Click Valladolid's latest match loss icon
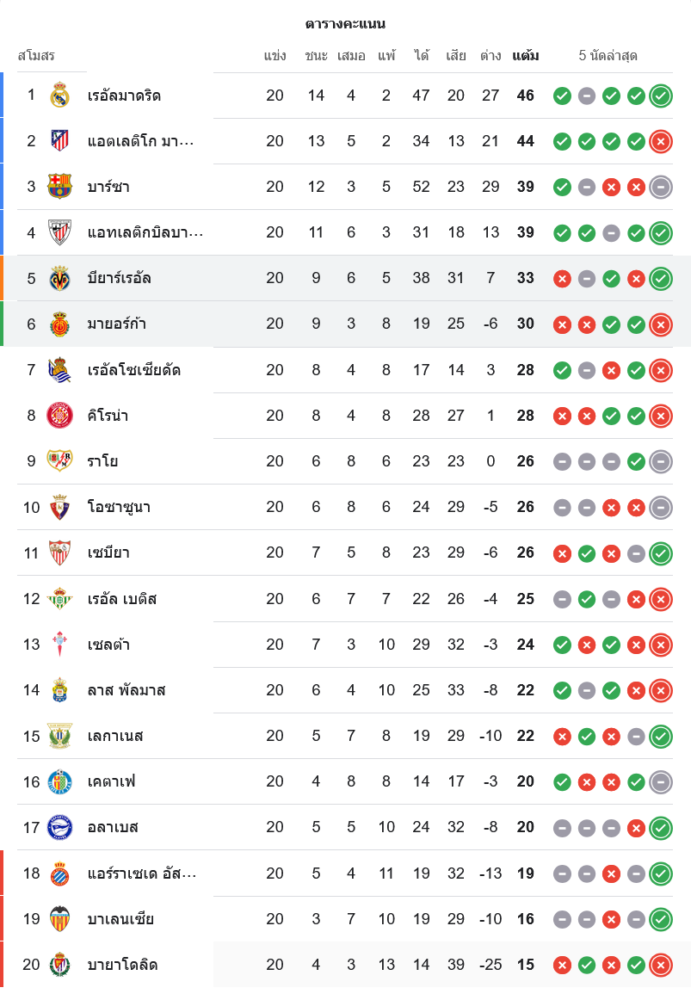This screenshot has height=1000, width=691. 660,965
